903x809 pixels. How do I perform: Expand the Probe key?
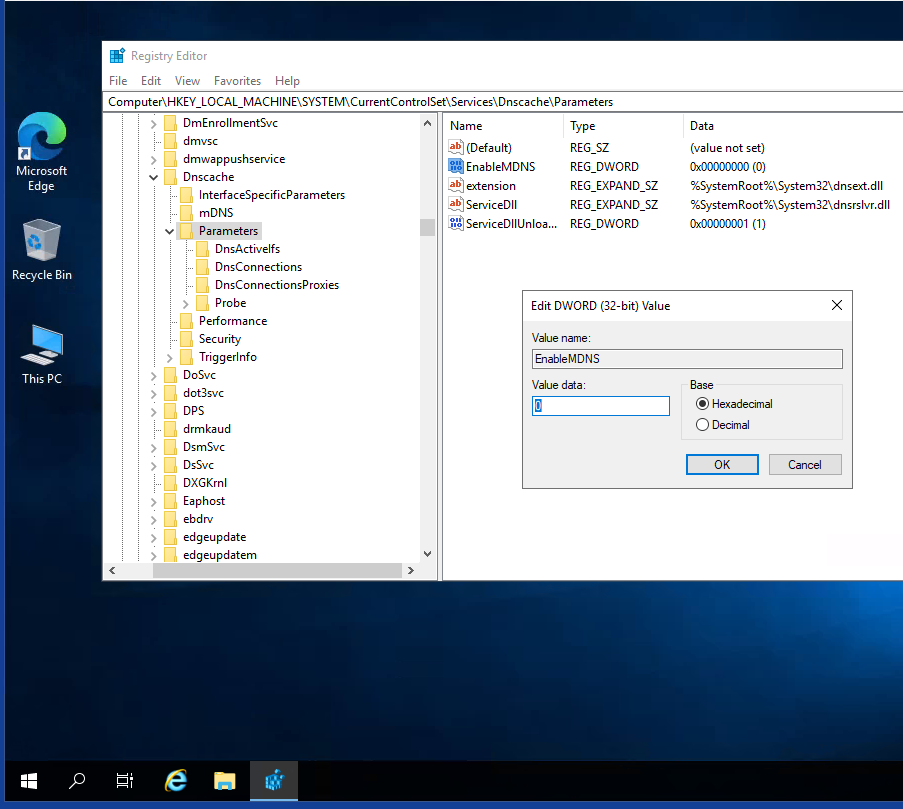[185, 303]
